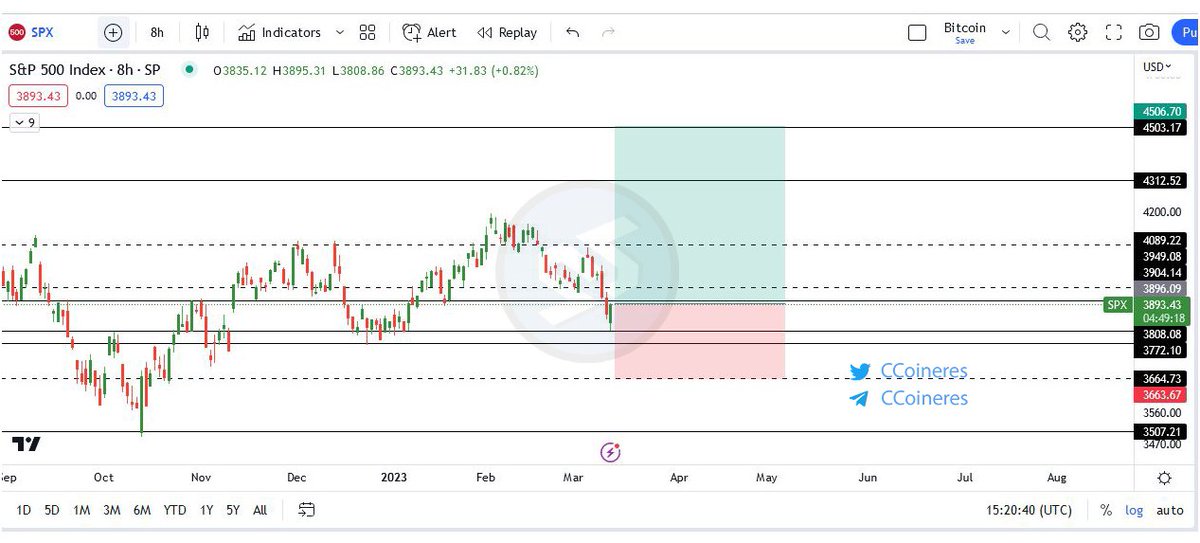Change the 8h chart interval
Viewport: 1200px width, 543px height.
click(x=157, y=32)
